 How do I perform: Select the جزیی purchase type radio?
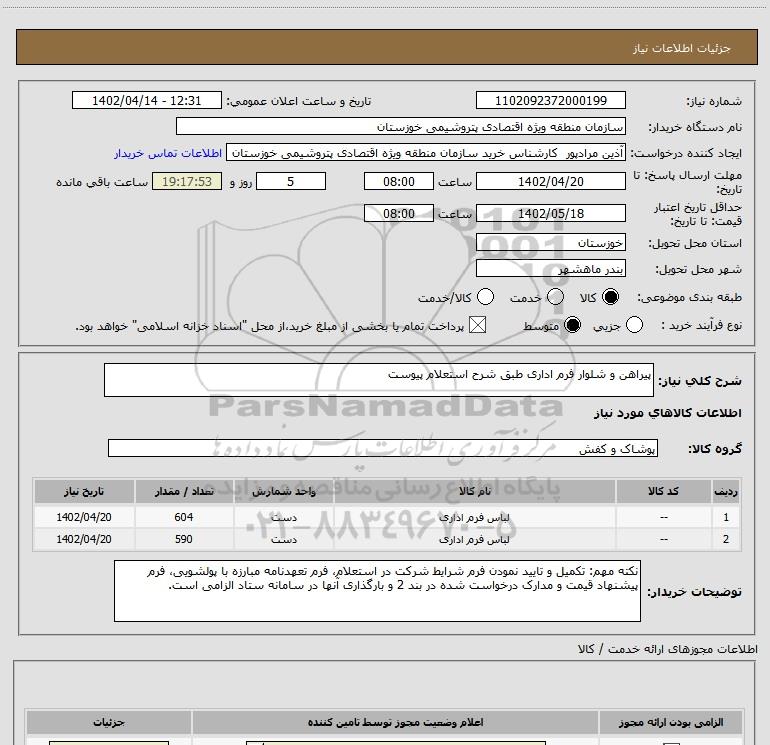[x=634, y=325]
